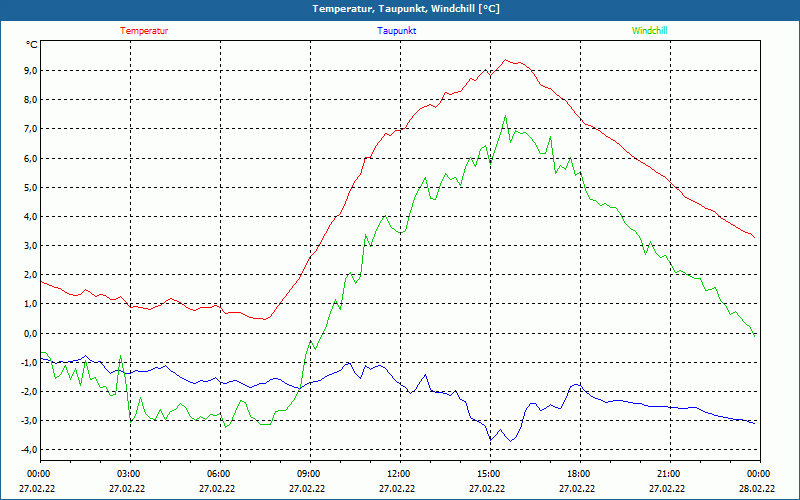Click the "27.02.22" date under 03:00
Screen dimensions: 800x500
pos(128,488)
